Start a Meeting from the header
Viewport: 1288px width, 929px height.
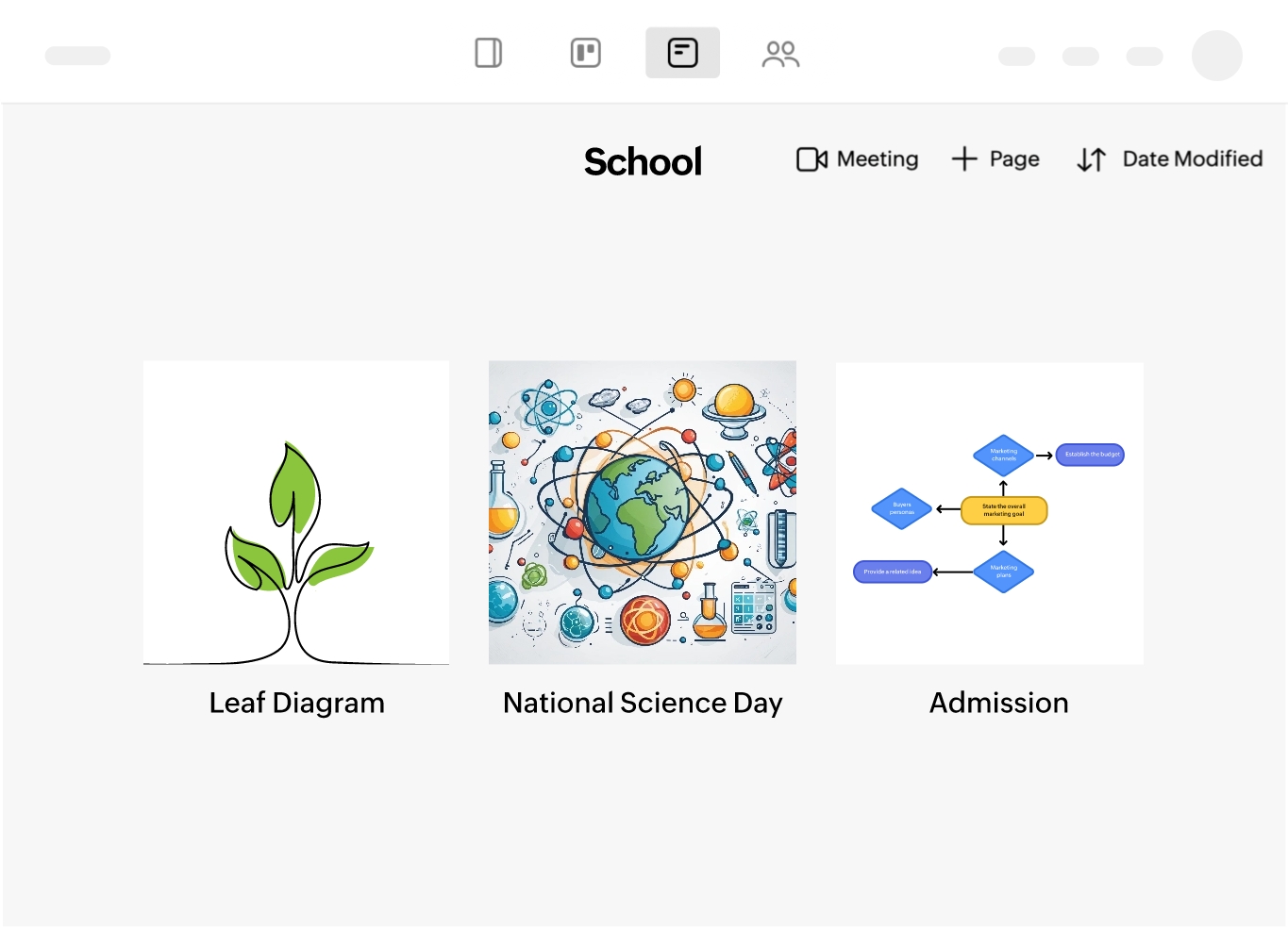tap(877, 159)
